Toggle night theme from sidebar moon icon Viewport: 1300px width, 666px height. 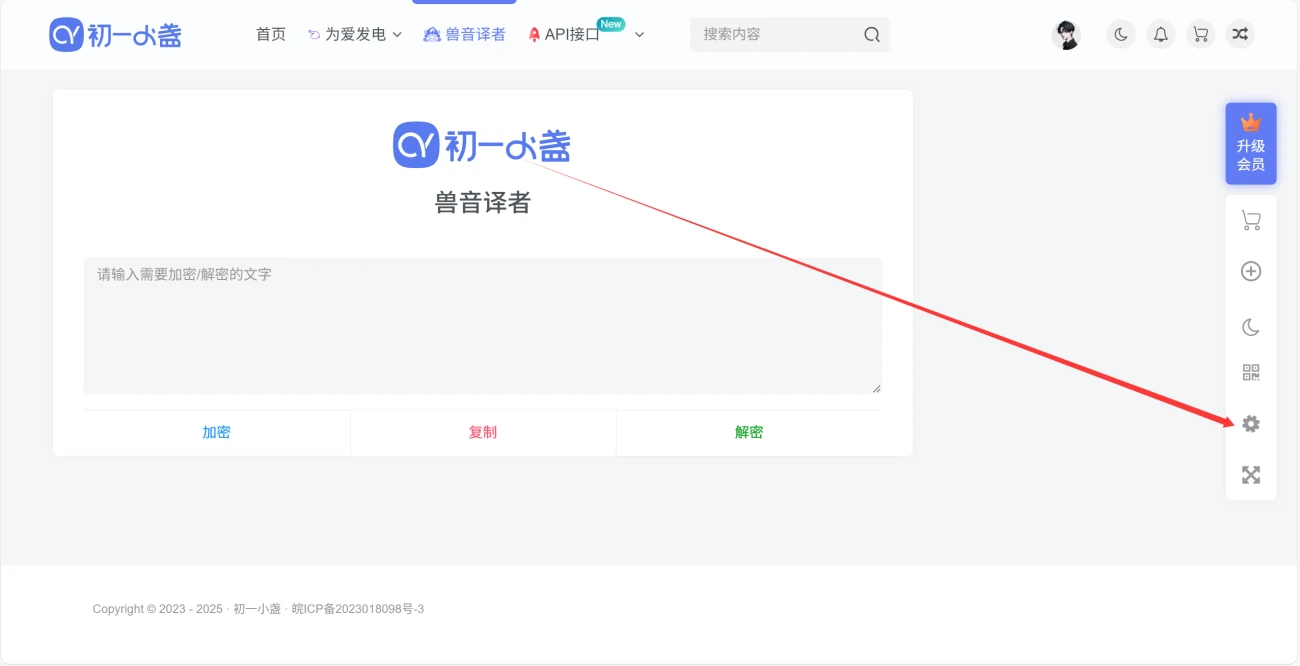1250,327
